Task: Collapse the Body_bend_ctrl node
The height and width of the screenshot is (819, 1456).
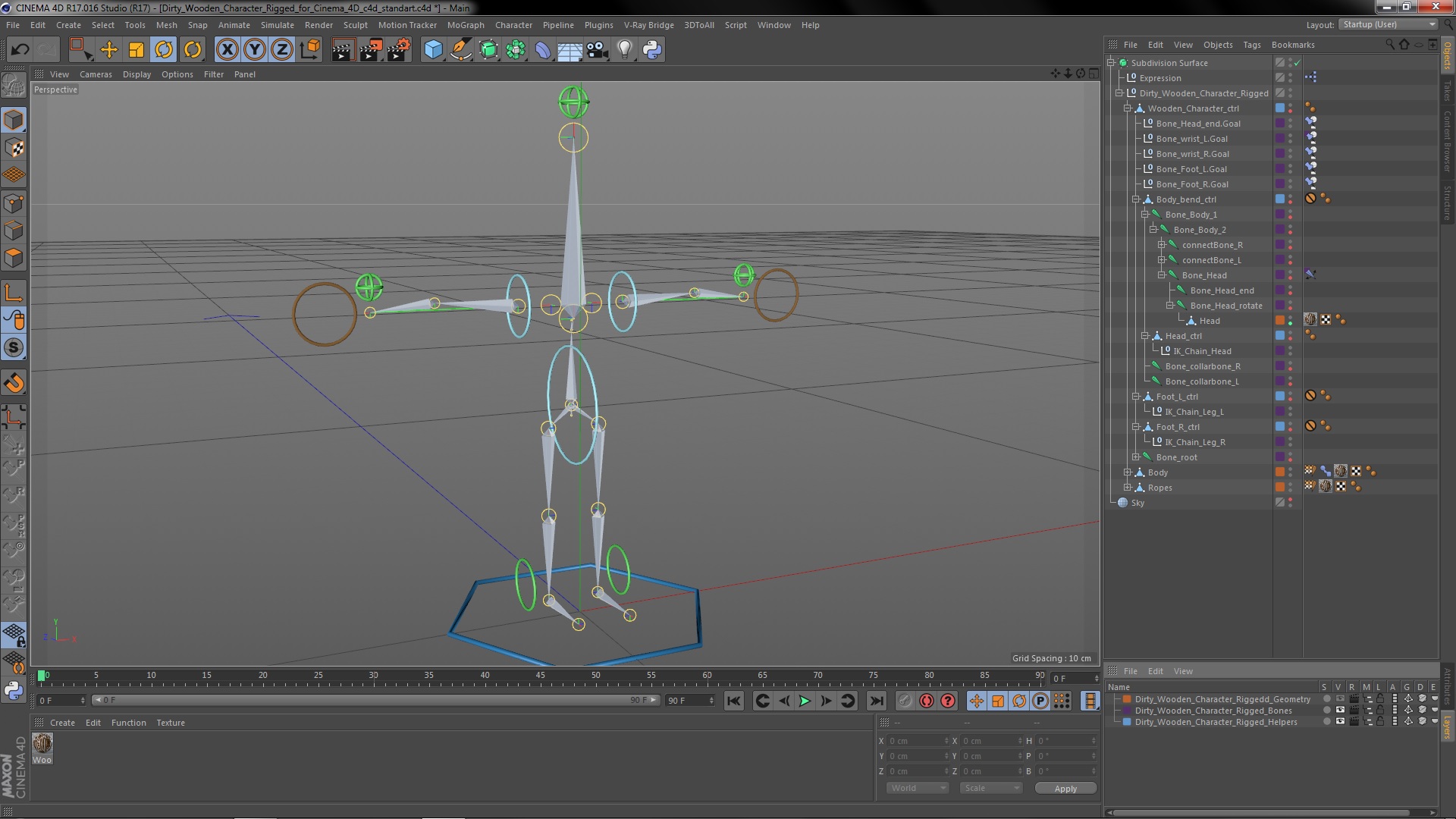Action: click(x=1136, y=199)
